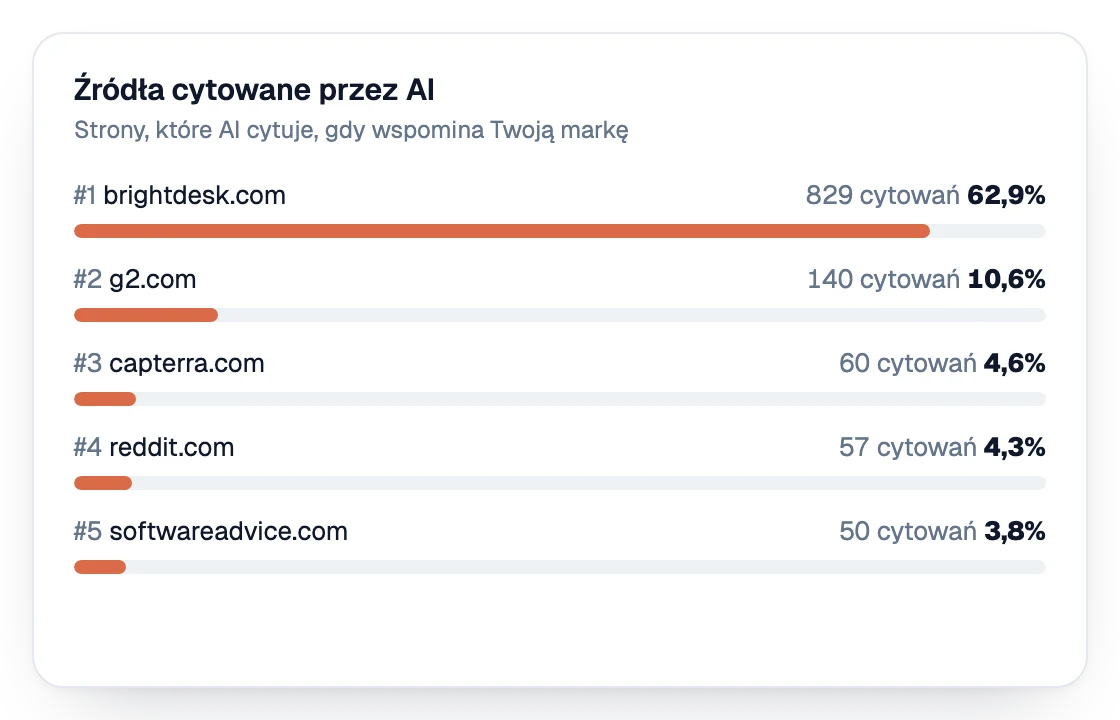Click the 140 cytowań count
The image size is (1120, 720).
[883, 279]
